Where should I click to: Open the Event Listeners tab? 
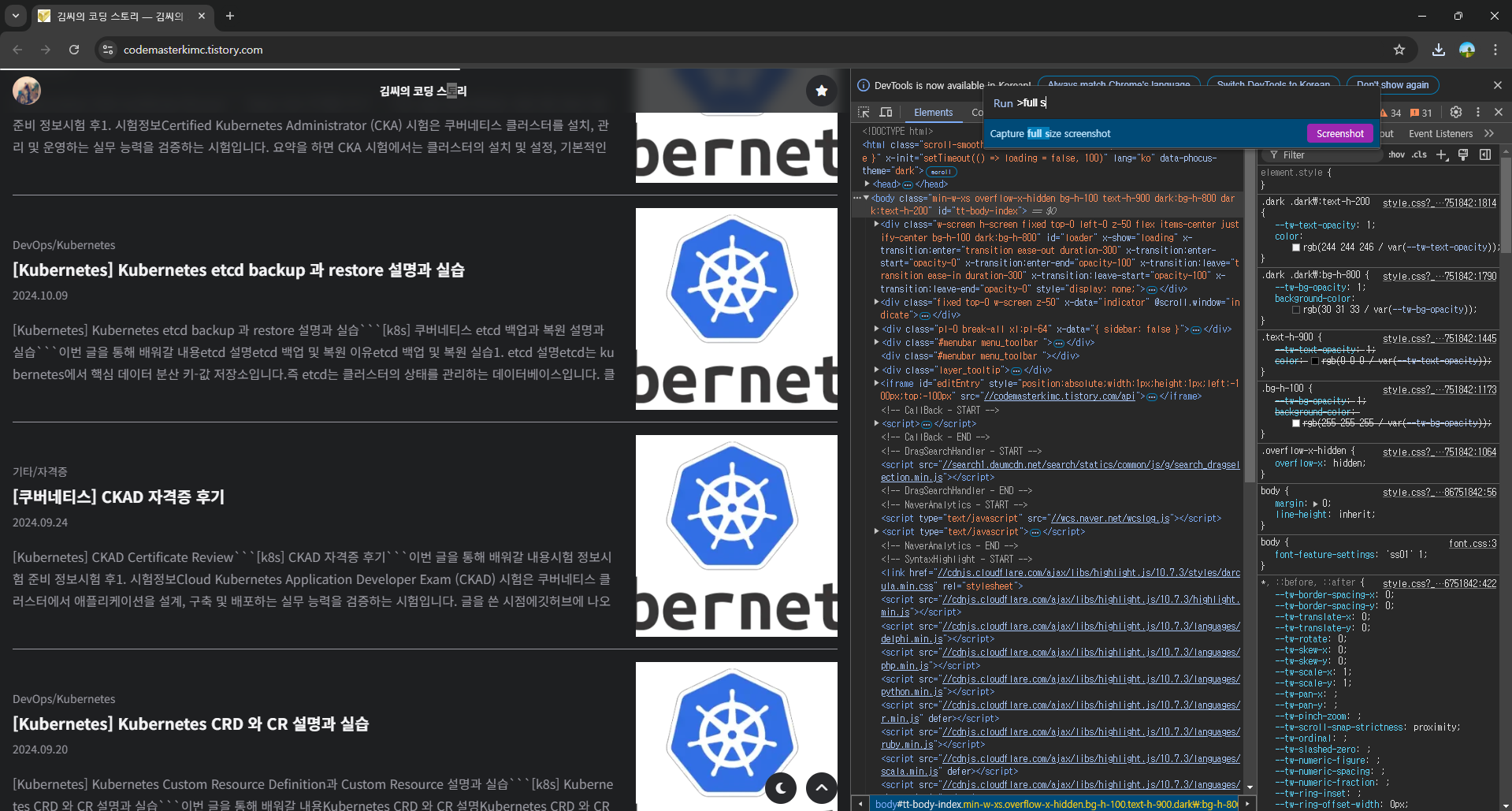click(1440, 133)
